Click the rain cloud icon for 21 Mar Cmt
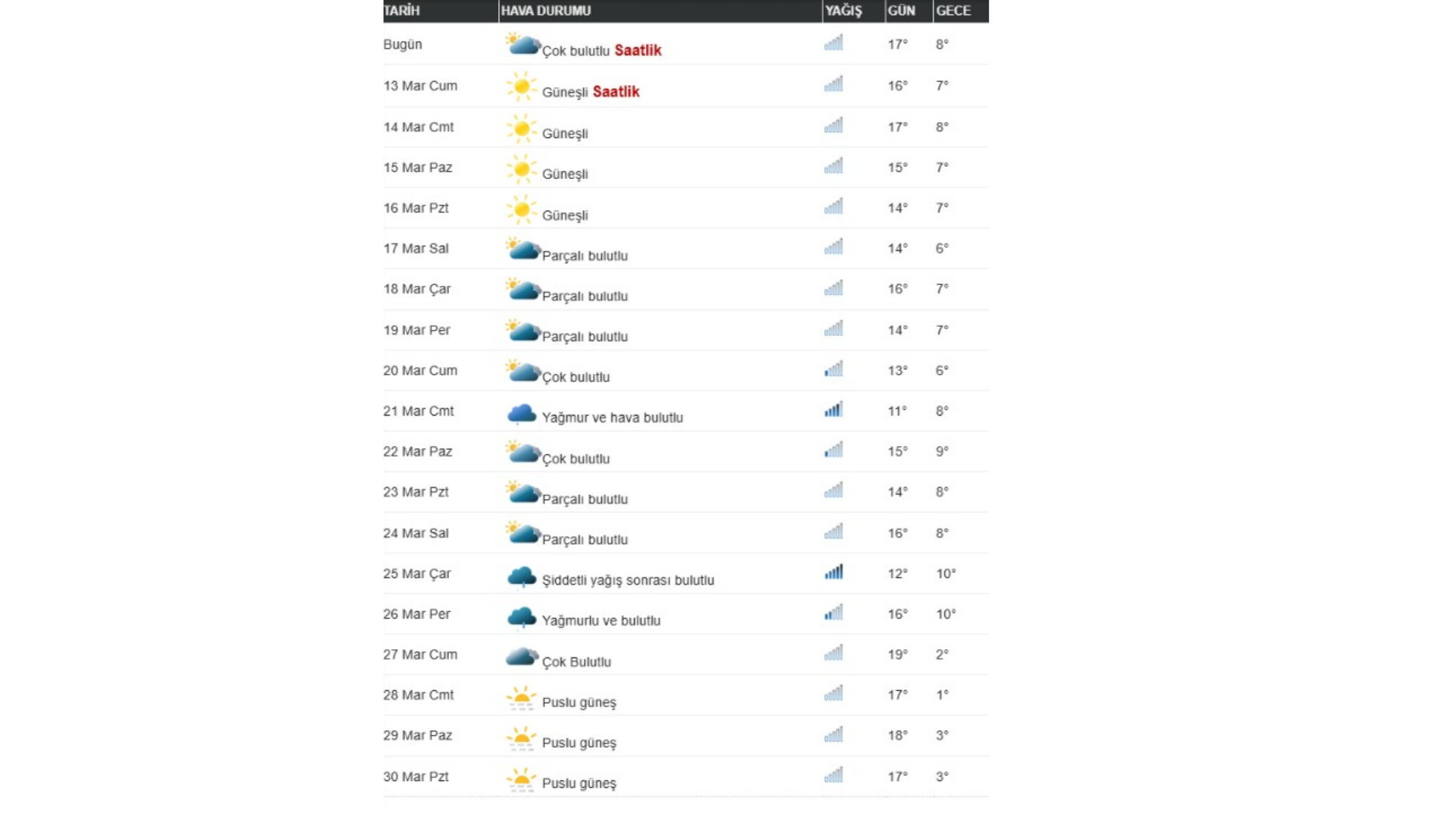 click(521, 413)
